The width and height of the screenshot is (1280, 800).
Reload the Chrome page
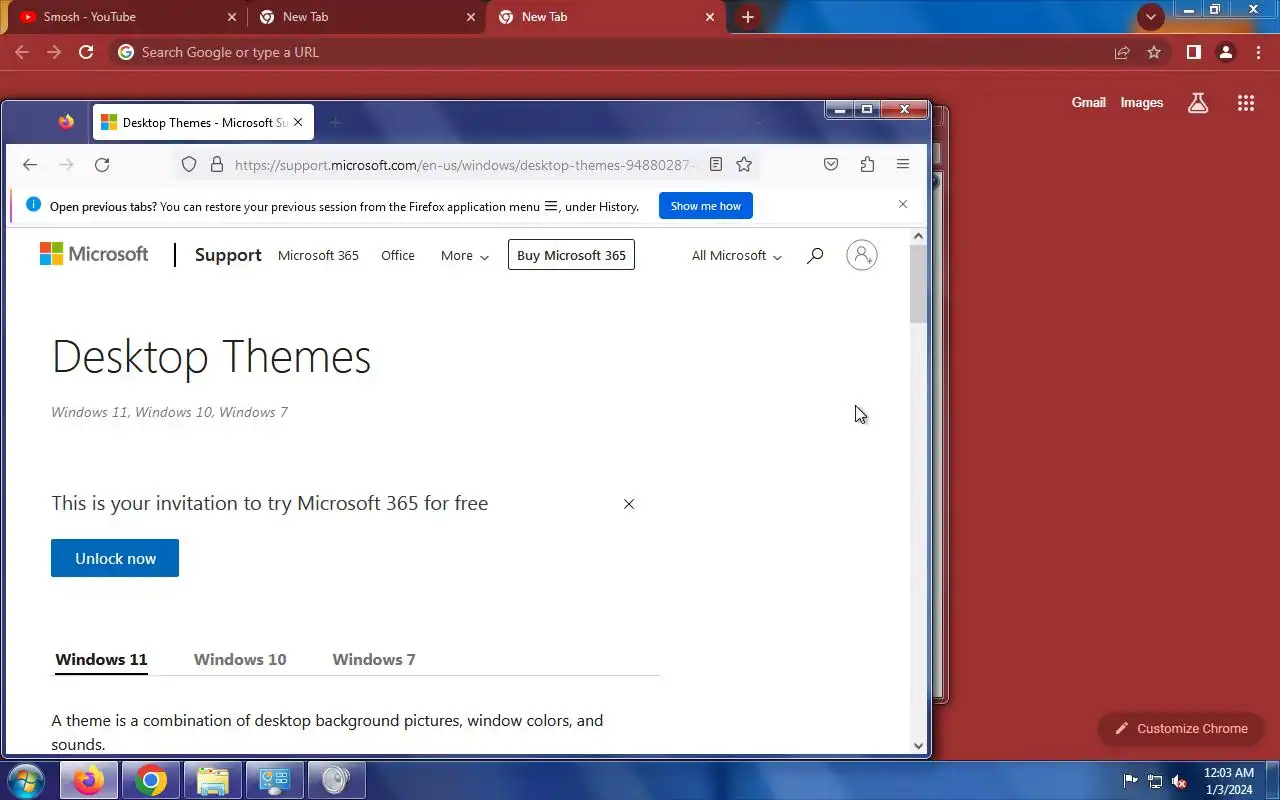tap(86, 52)
